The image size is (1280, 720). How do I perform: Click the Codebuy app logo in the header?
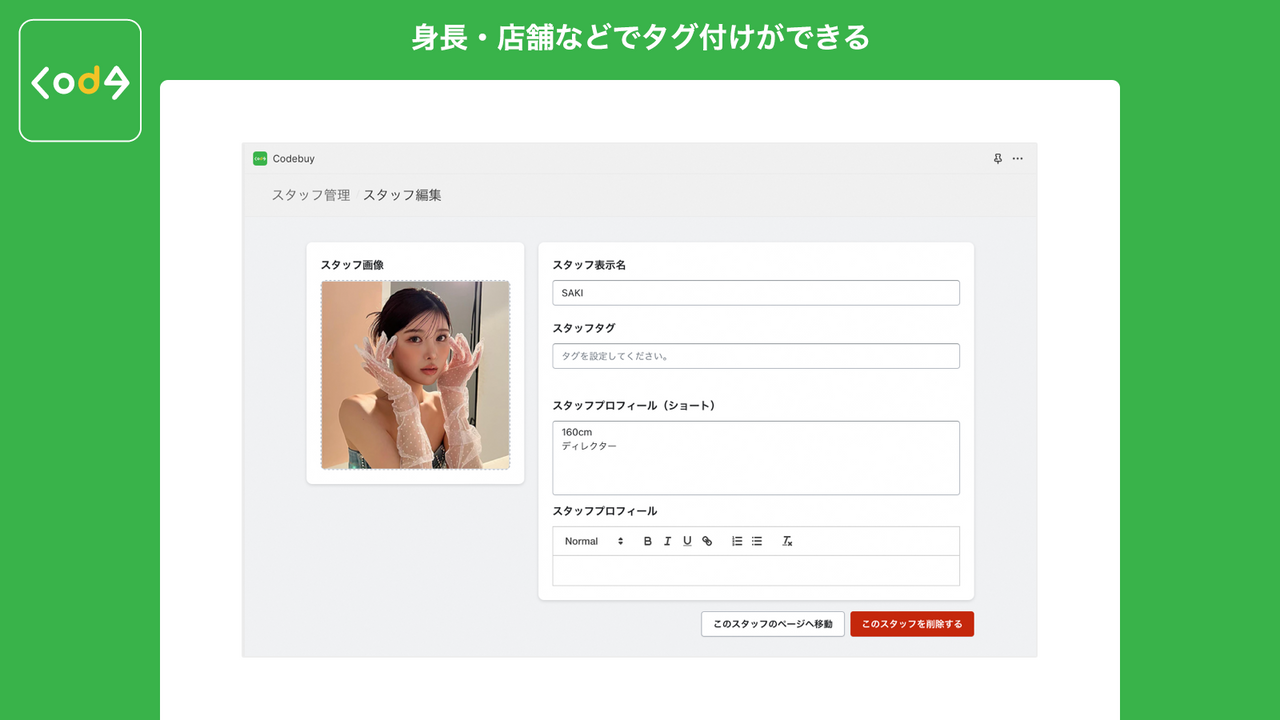coord(259,158)
